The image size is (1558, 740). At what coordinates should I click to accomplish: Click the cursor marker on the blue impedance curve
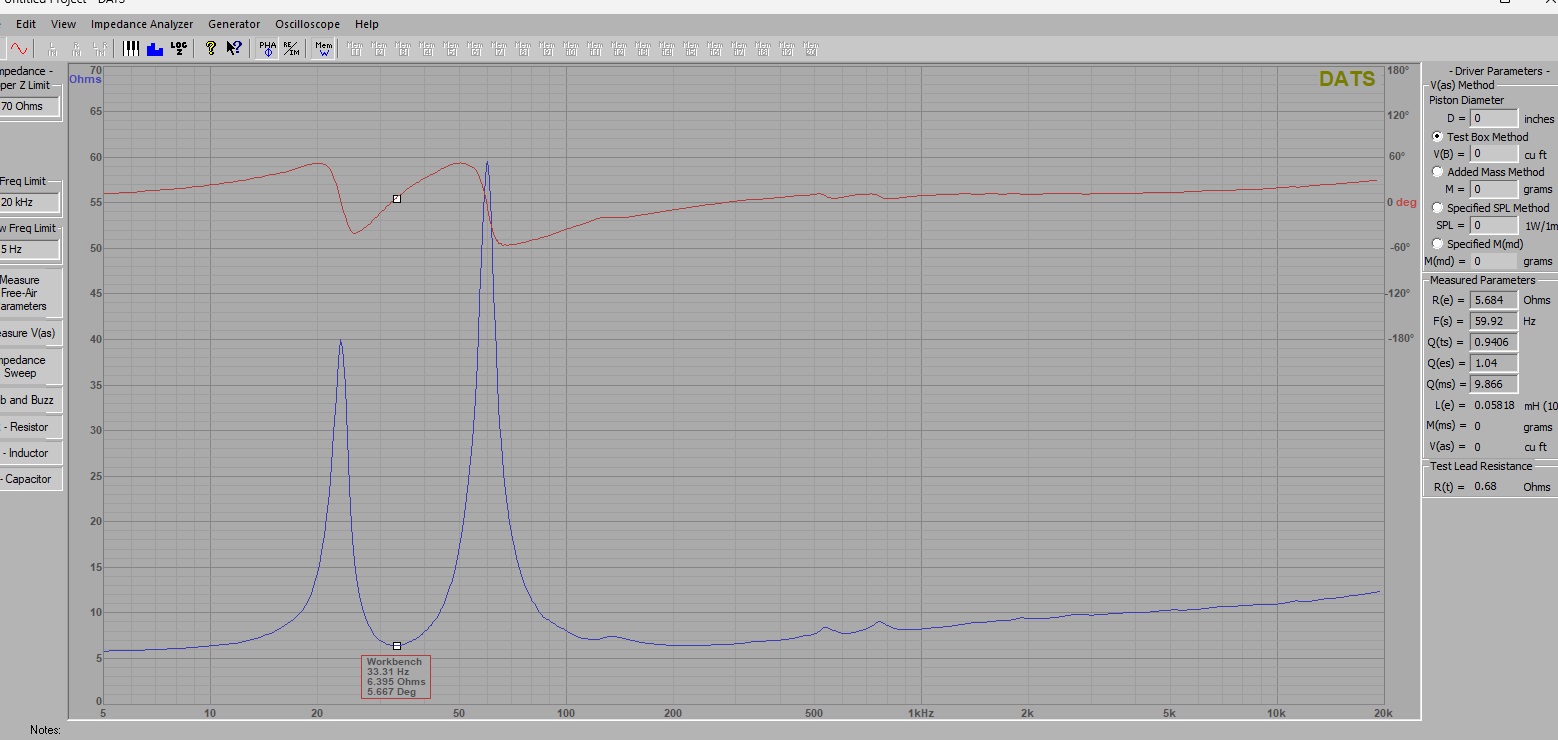397,646
